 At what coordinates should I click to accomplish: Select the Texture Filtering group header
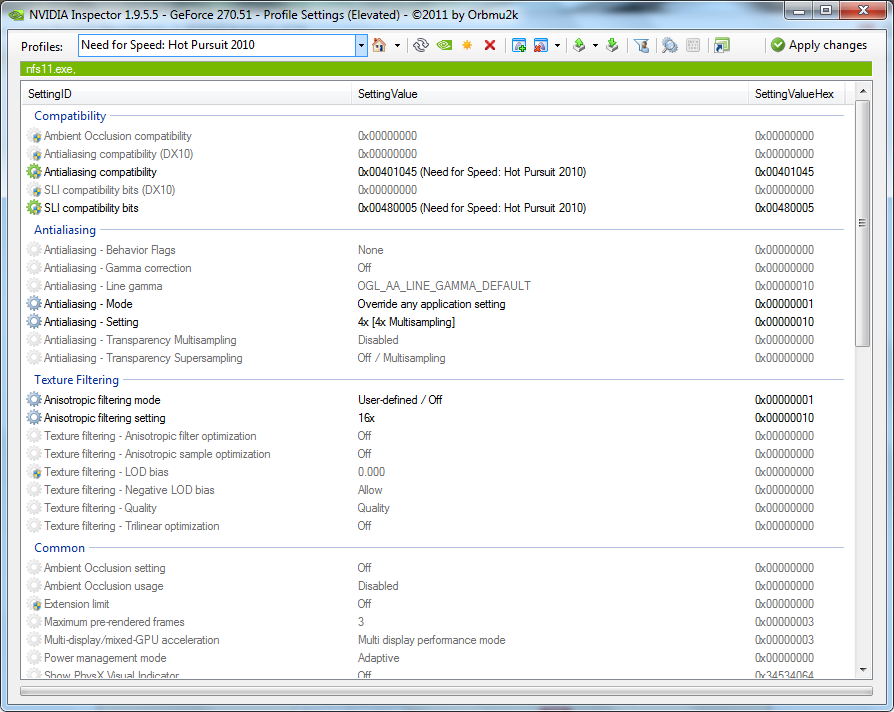coord(76,380)
